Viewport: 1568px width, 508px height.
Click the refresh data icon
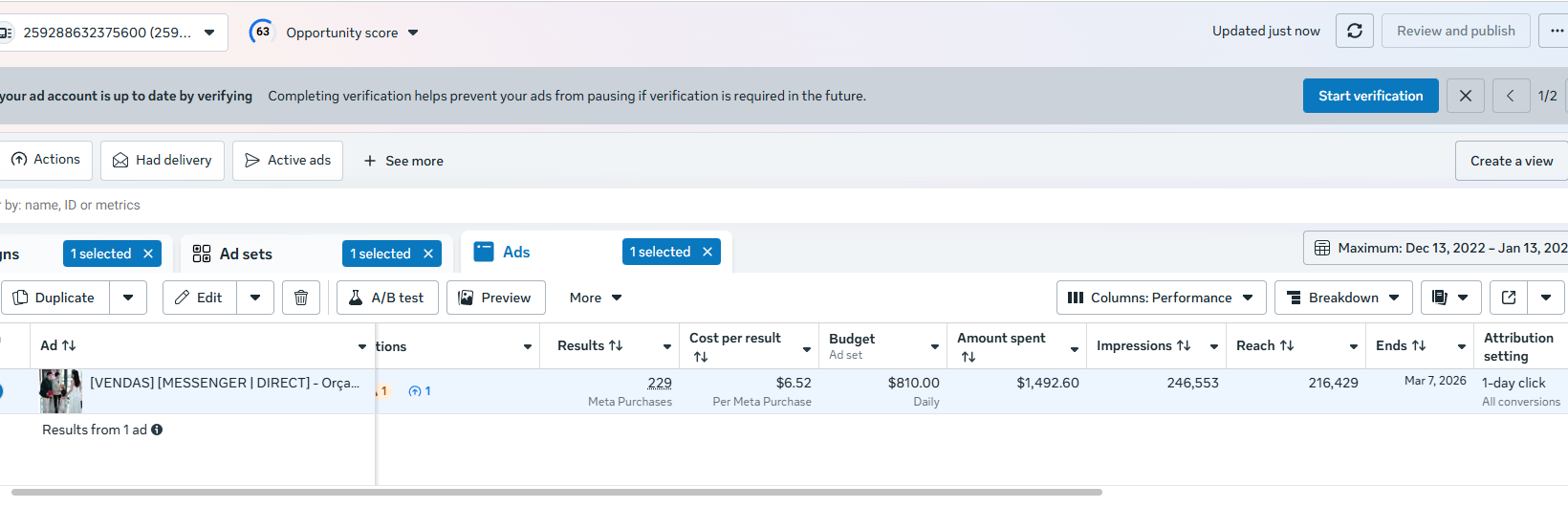click(x=1355, y=31)
